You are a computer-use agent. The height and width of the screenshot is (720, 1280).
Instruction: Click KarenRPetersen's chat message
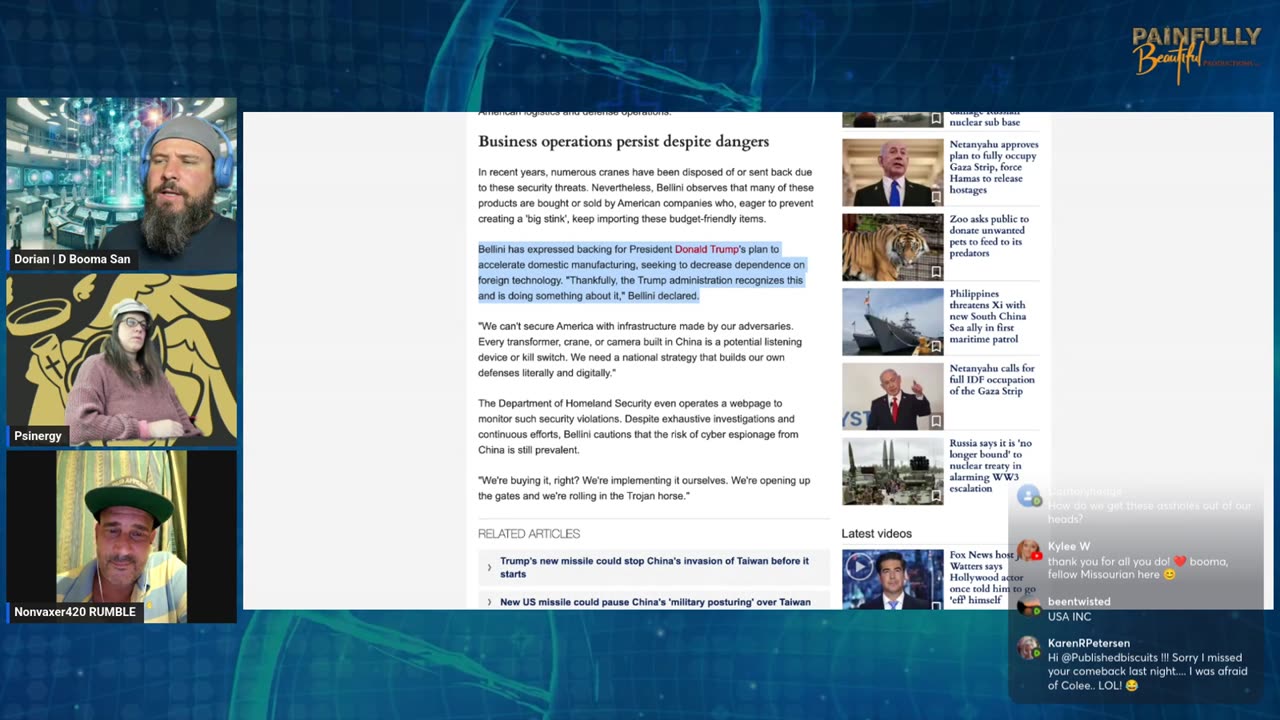coord(1147,672)
